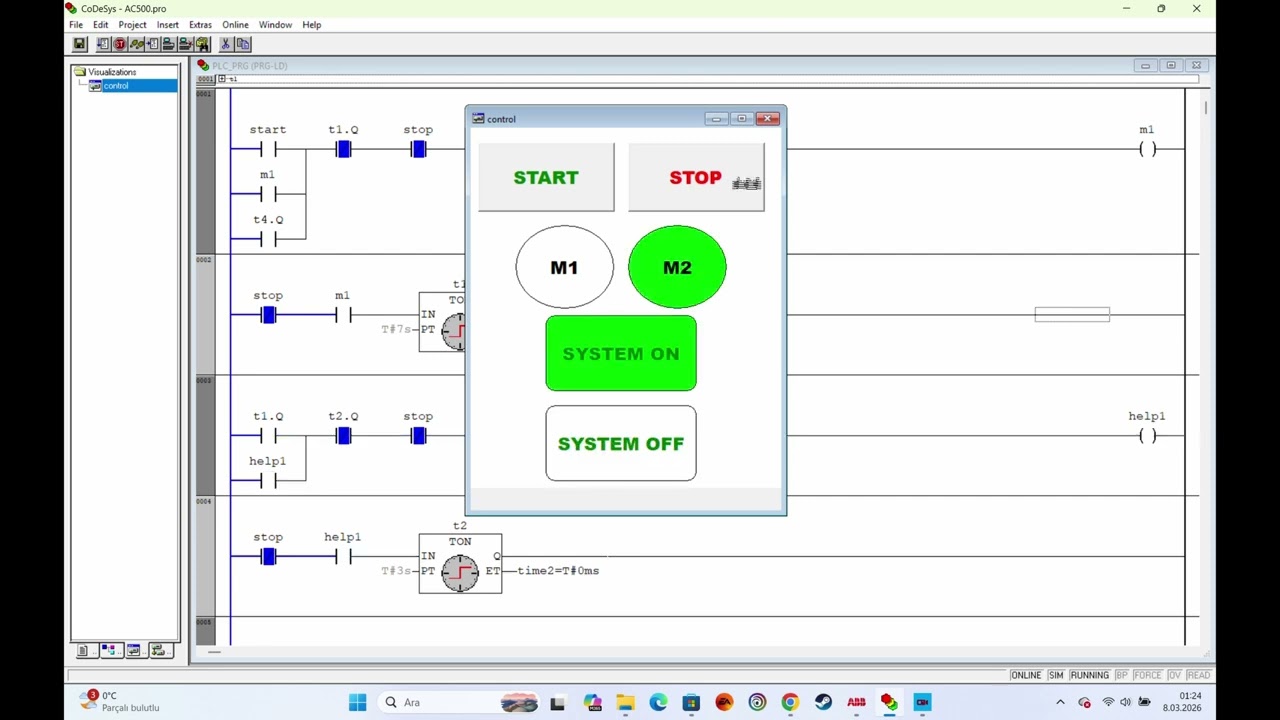Click the ONLINE status bar indicator
Viewport: 1280px width, 720px height.
click(1026, 675)
